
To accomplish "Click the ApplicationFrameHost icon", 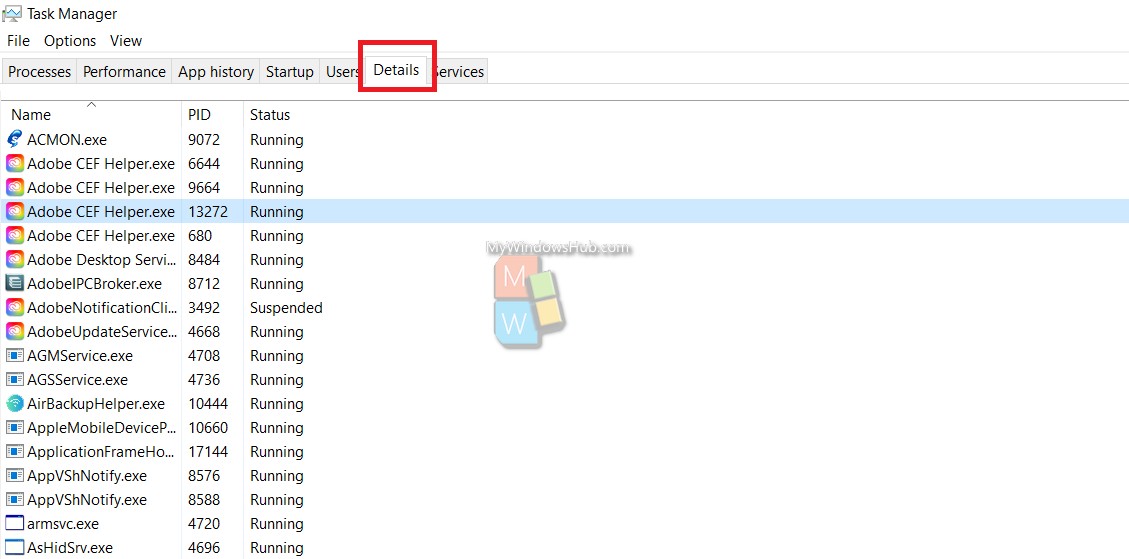I will 14,452.
